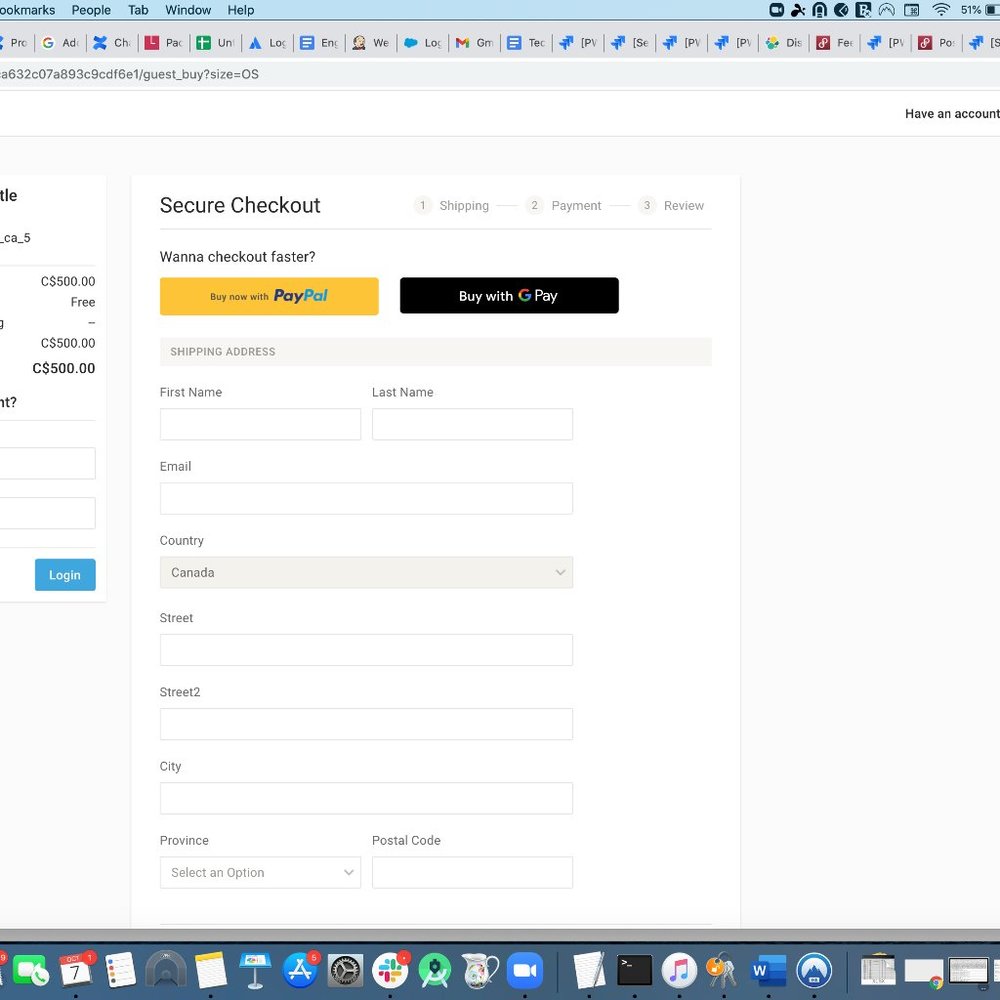Click the blue Login button
Viewport: 1000px width, 1000px height.
pyautogui.click(x=65, y=575)
